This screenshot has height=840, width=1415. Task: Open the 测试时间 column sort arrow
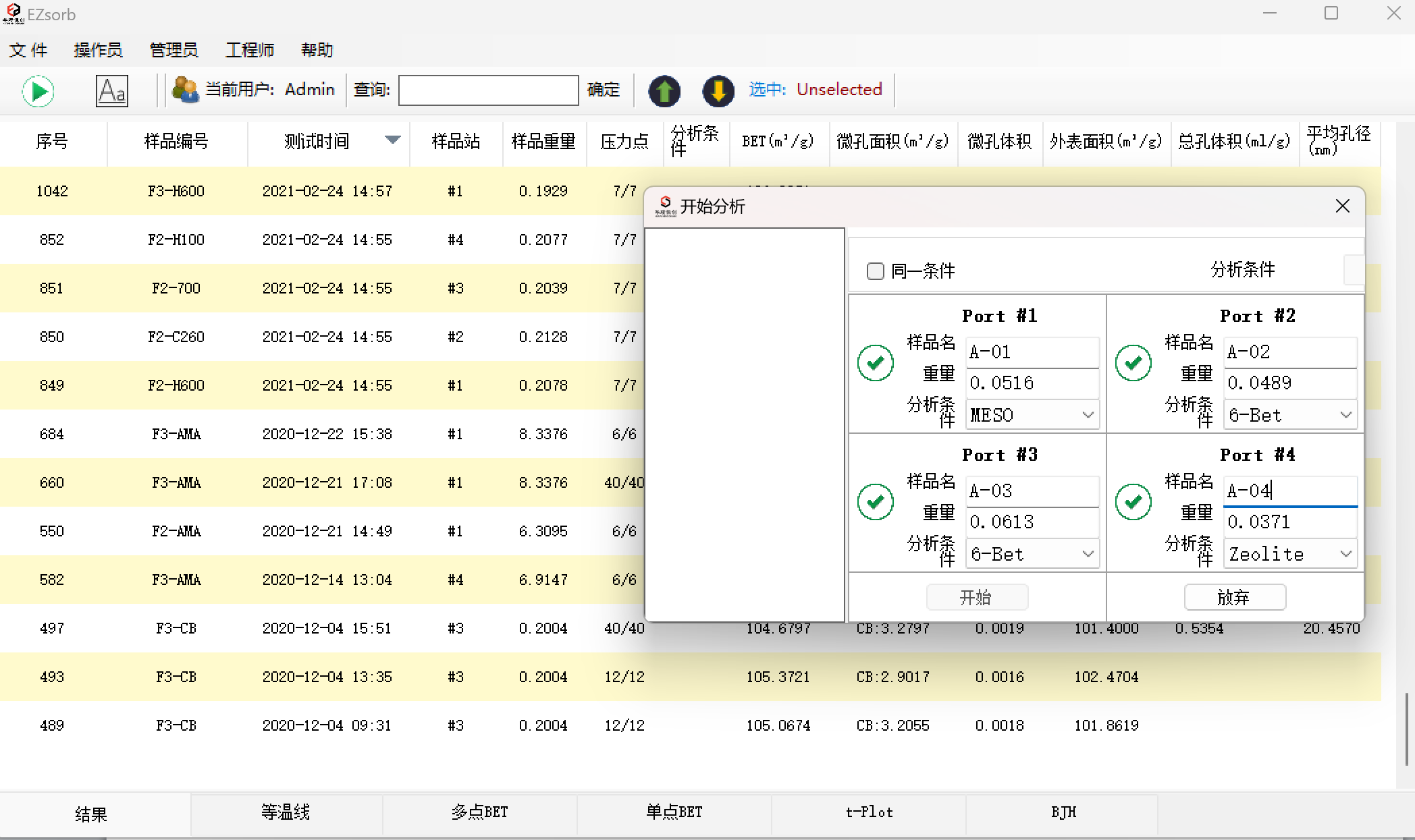392,140
